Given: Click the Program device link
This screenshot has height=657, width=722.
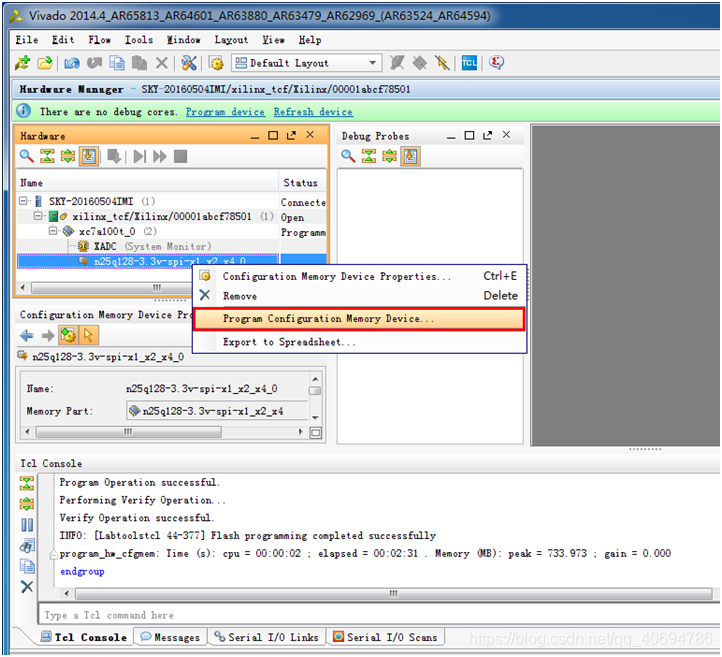Looking at the screenshot, I should click(225, 112).
